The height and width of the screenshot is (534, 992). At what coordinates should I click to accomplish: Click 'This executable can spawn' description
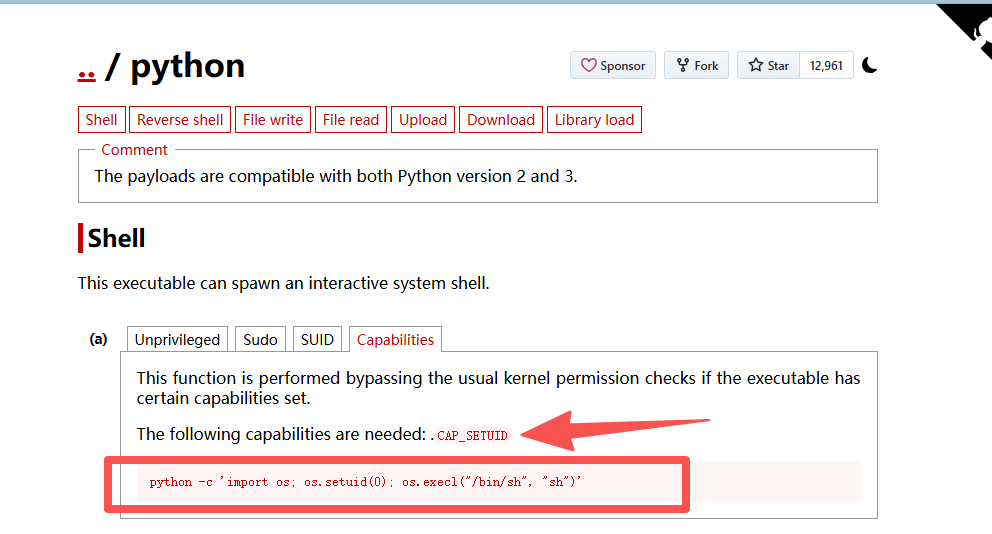click(283, 283)
